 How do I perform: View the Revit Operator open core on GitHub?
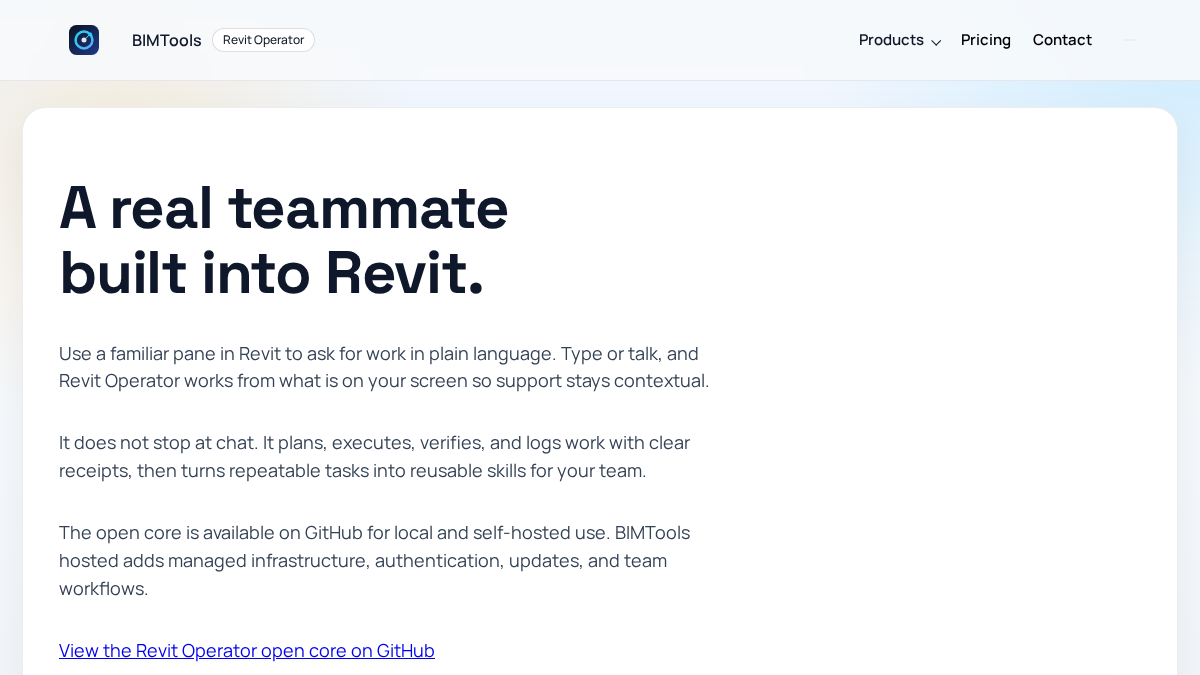(x=247, y=650)
